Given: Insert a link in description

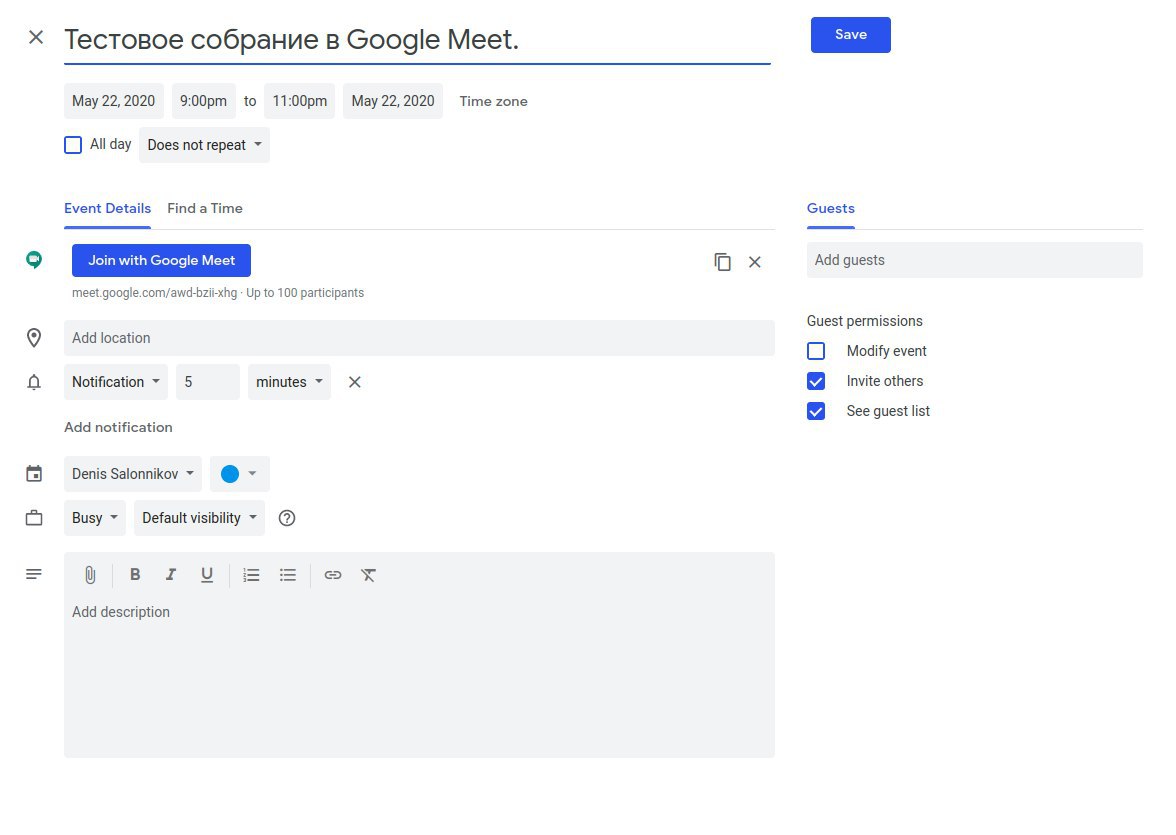Looking at the screenshot, I should point(333,575).
